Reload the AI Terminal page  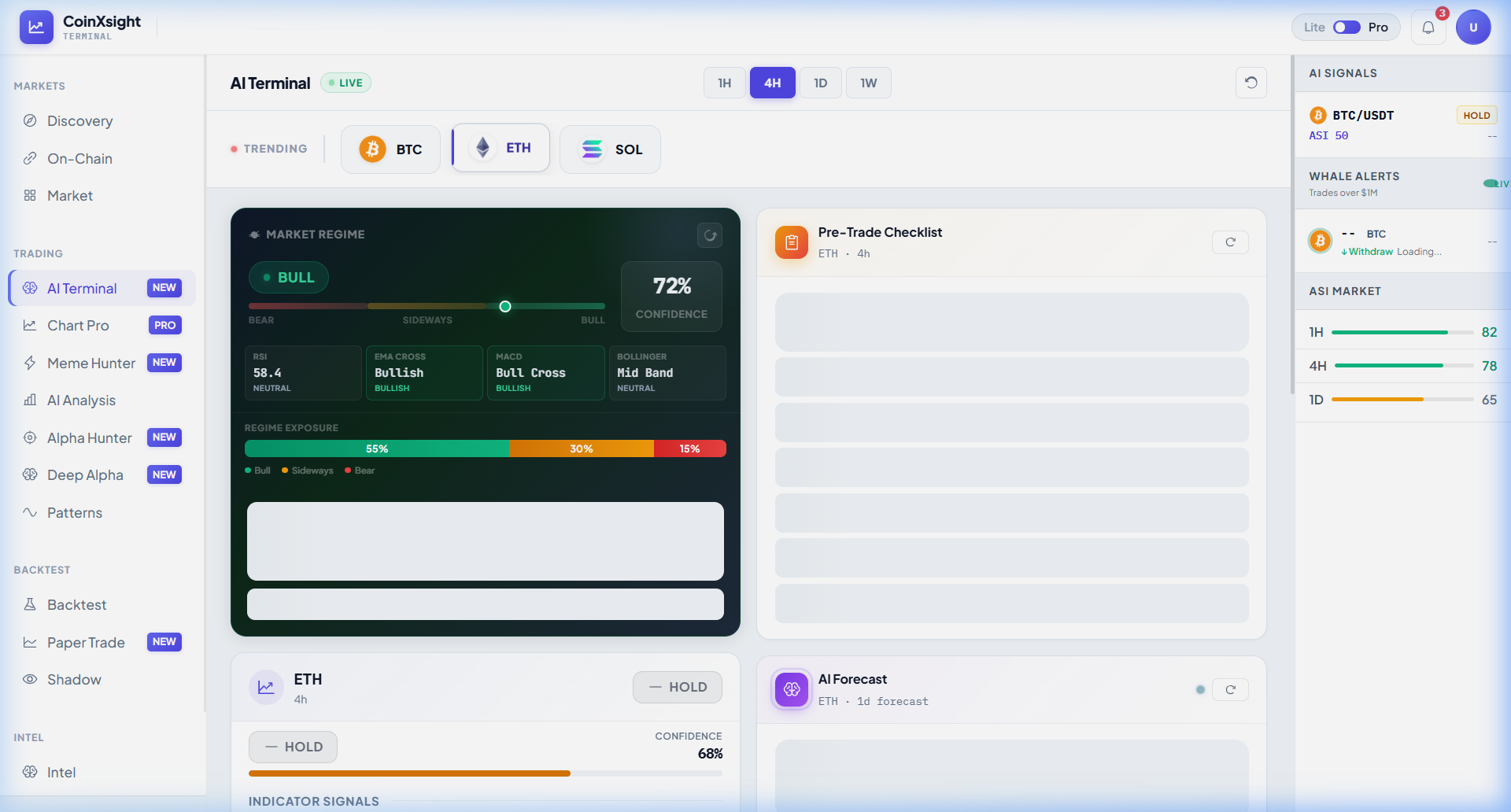click(x=1251, y=83)
